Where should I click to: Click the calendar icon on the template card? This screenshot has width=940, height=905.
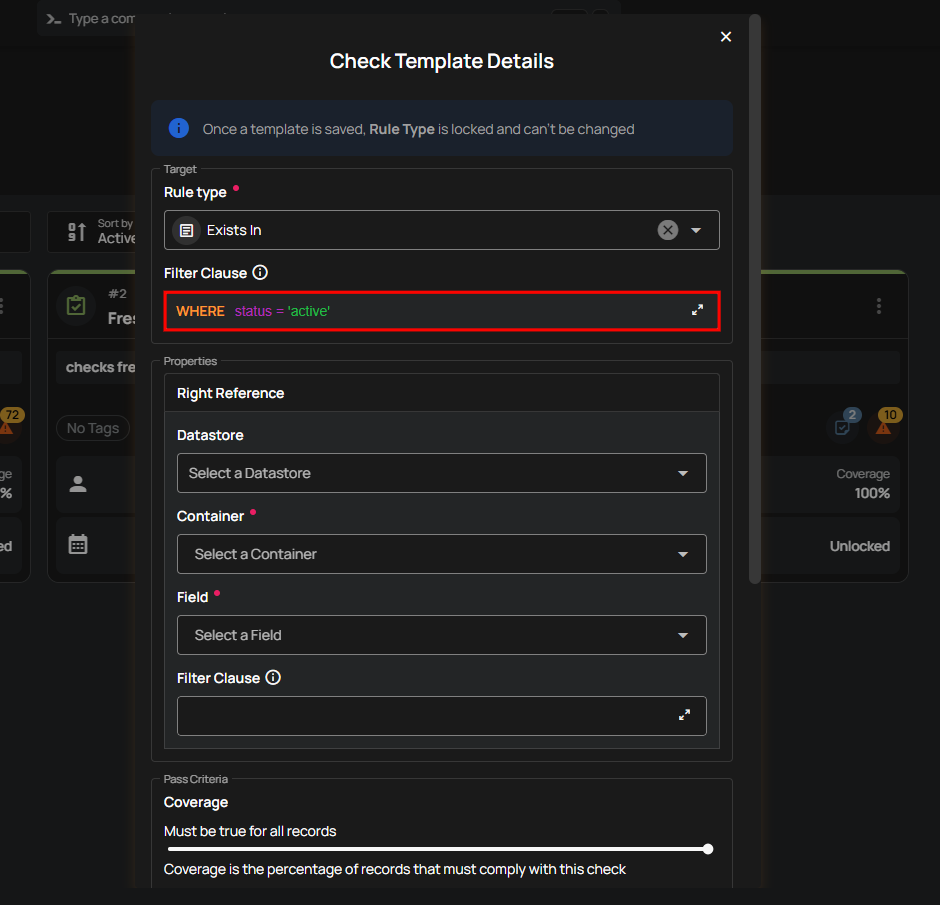pyautogui.click(x=78, y=545)
